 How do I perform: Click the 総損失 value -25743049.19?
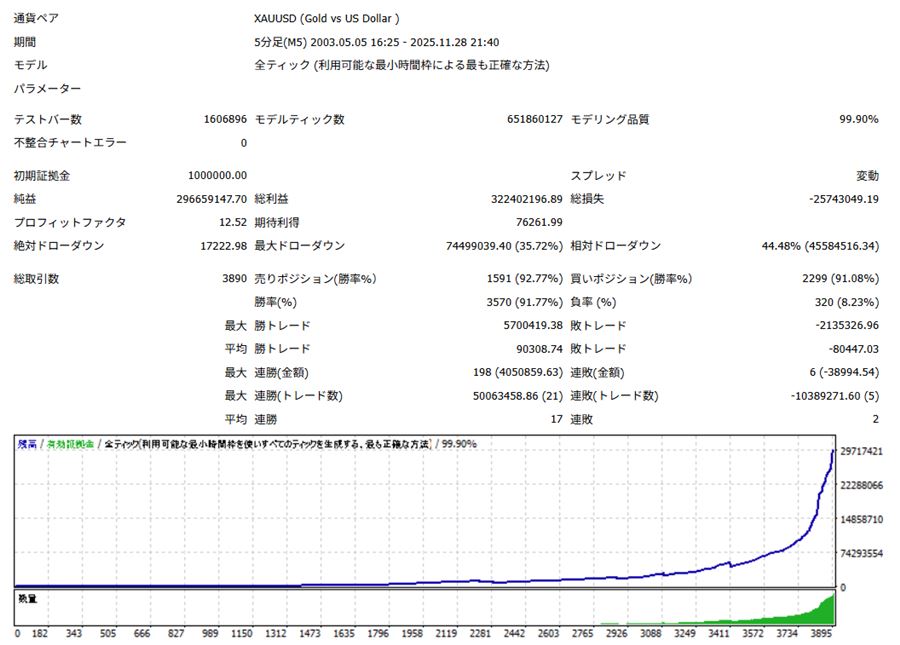tap(844, 199)
